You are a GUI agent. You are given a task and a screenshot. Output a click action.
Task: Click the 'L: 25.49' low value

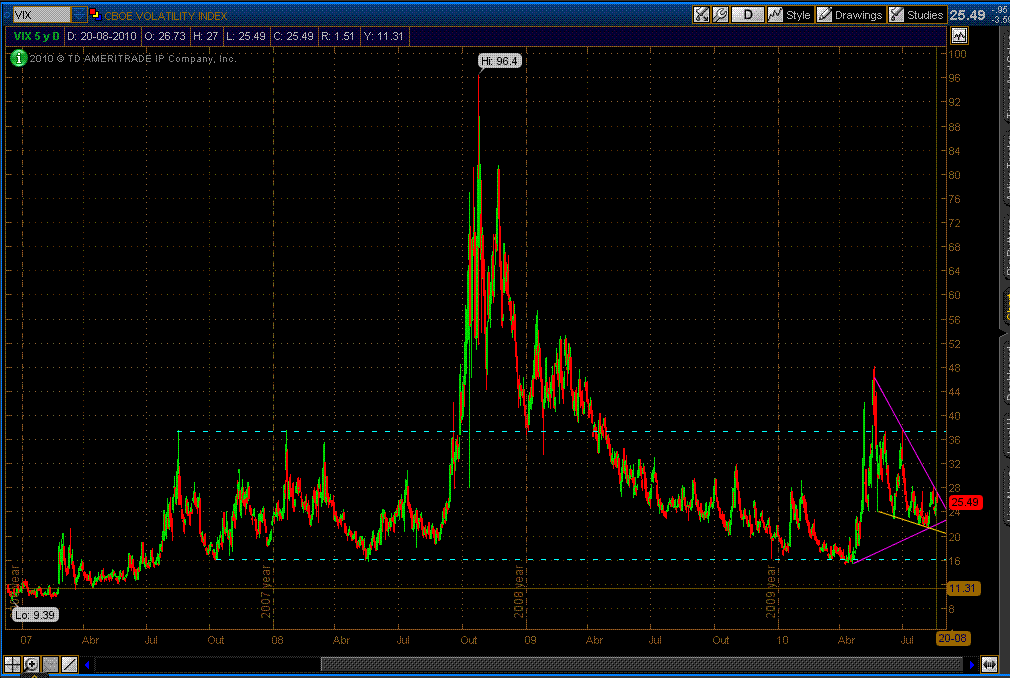pos(245,36)
